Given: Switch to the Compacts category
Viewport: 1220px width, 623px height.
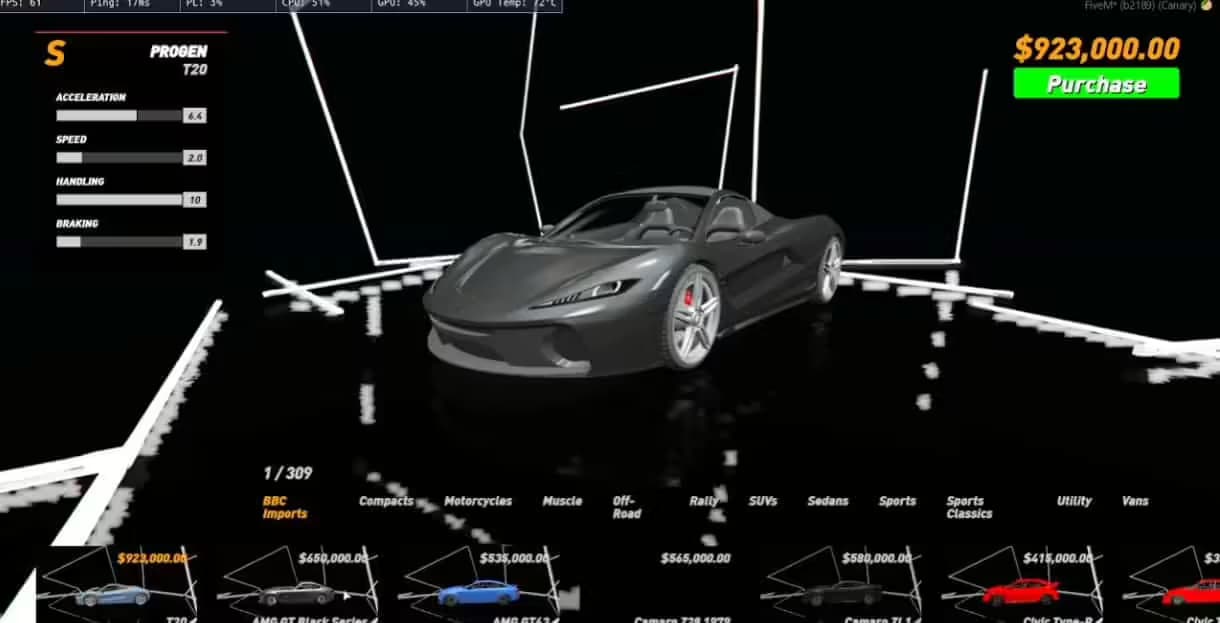Looking at the screenshot, I should 386,501.
